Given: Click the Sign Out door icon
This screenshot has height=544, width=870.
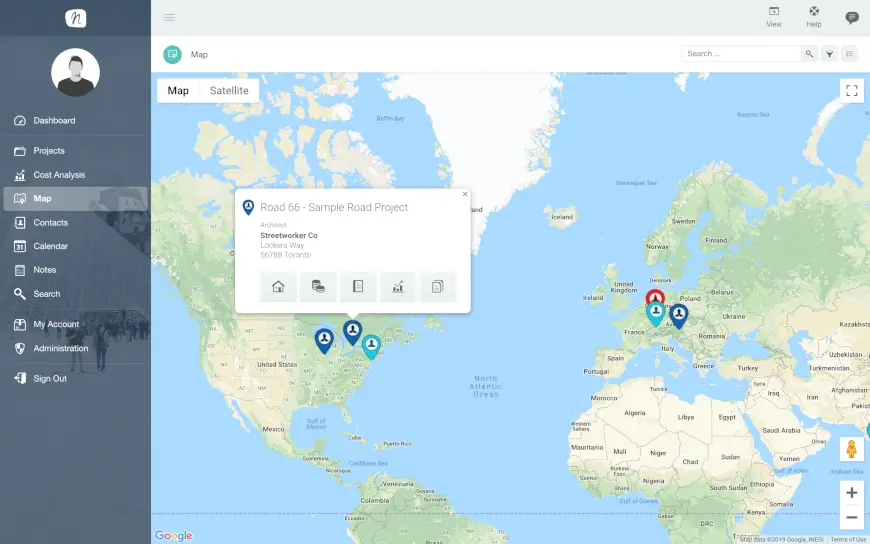Looking at the screenshot, I should [x=20, y=379].
